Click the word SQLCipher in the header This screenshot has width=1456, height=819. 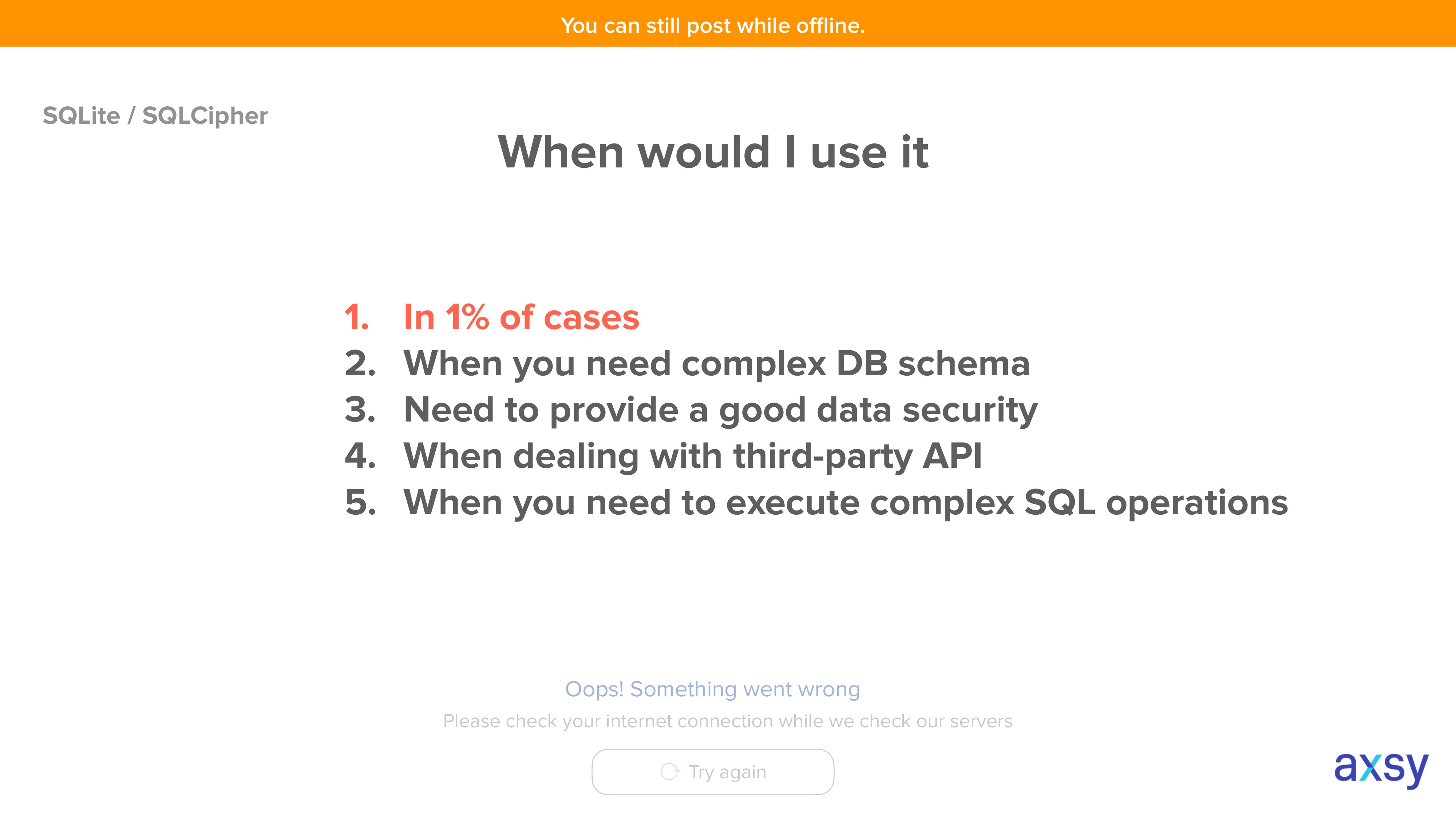click(205, 116)
